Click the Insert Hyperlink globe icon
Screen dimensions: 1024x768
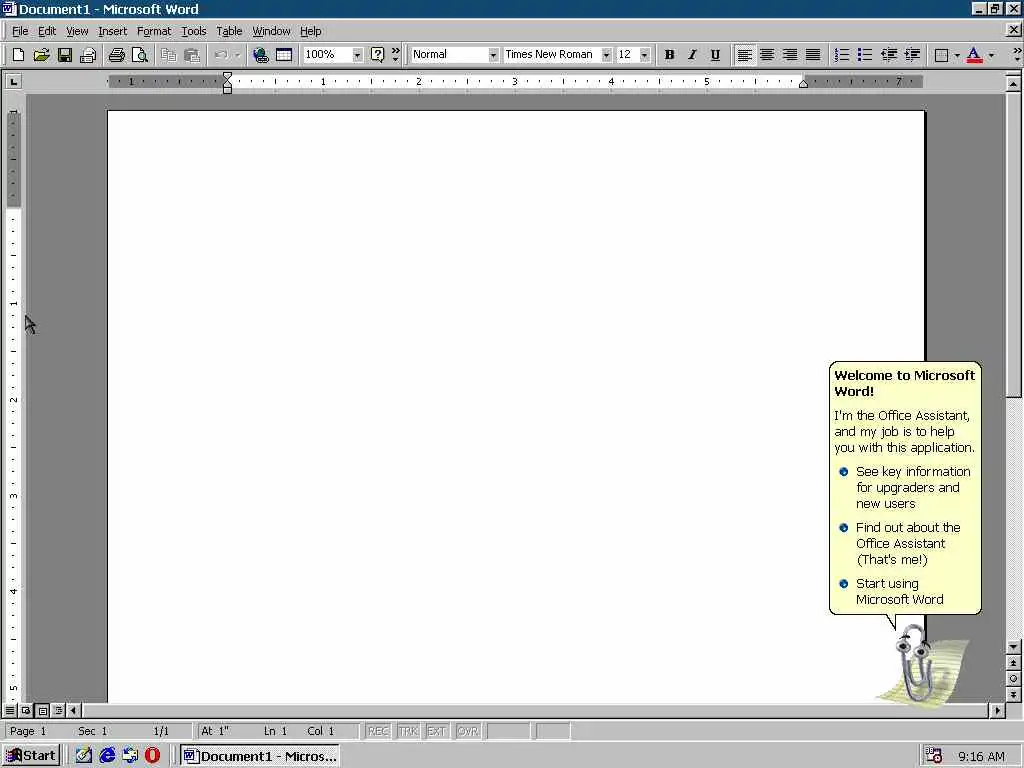(261, 55)
